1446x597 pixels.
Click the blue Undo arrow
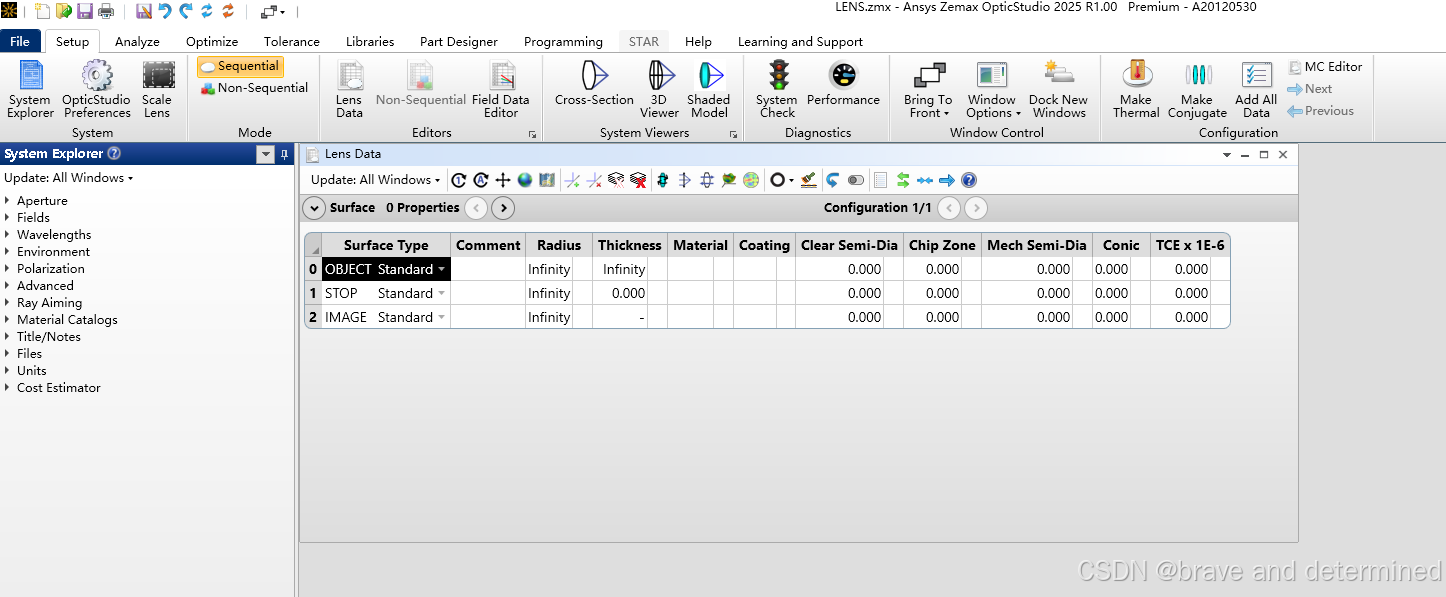165,11
